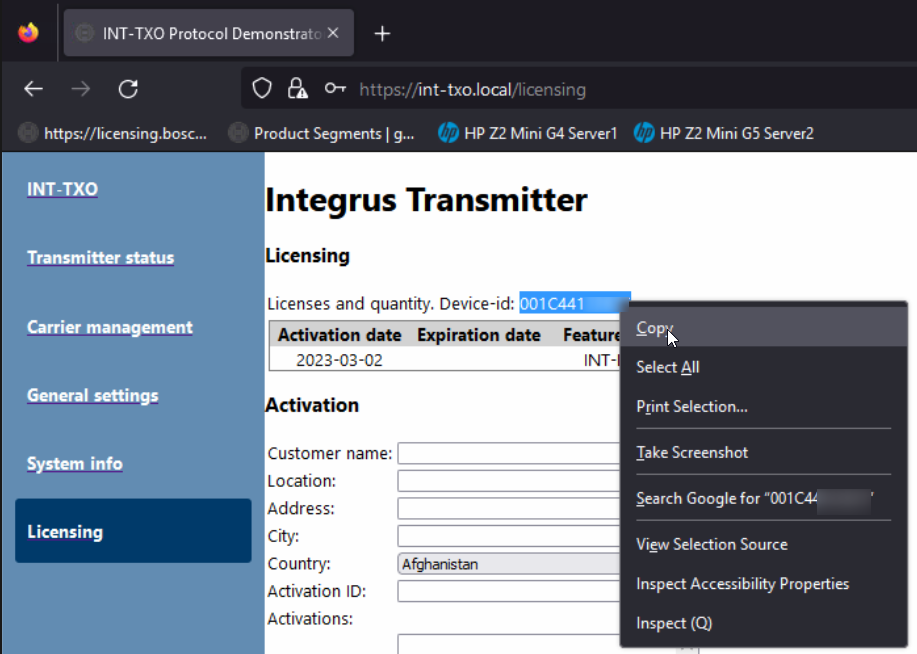Open HP Z2 Mini G5 Server2 bookmark
The height and width of the screenshot is (654, 917).
point(724,133)
